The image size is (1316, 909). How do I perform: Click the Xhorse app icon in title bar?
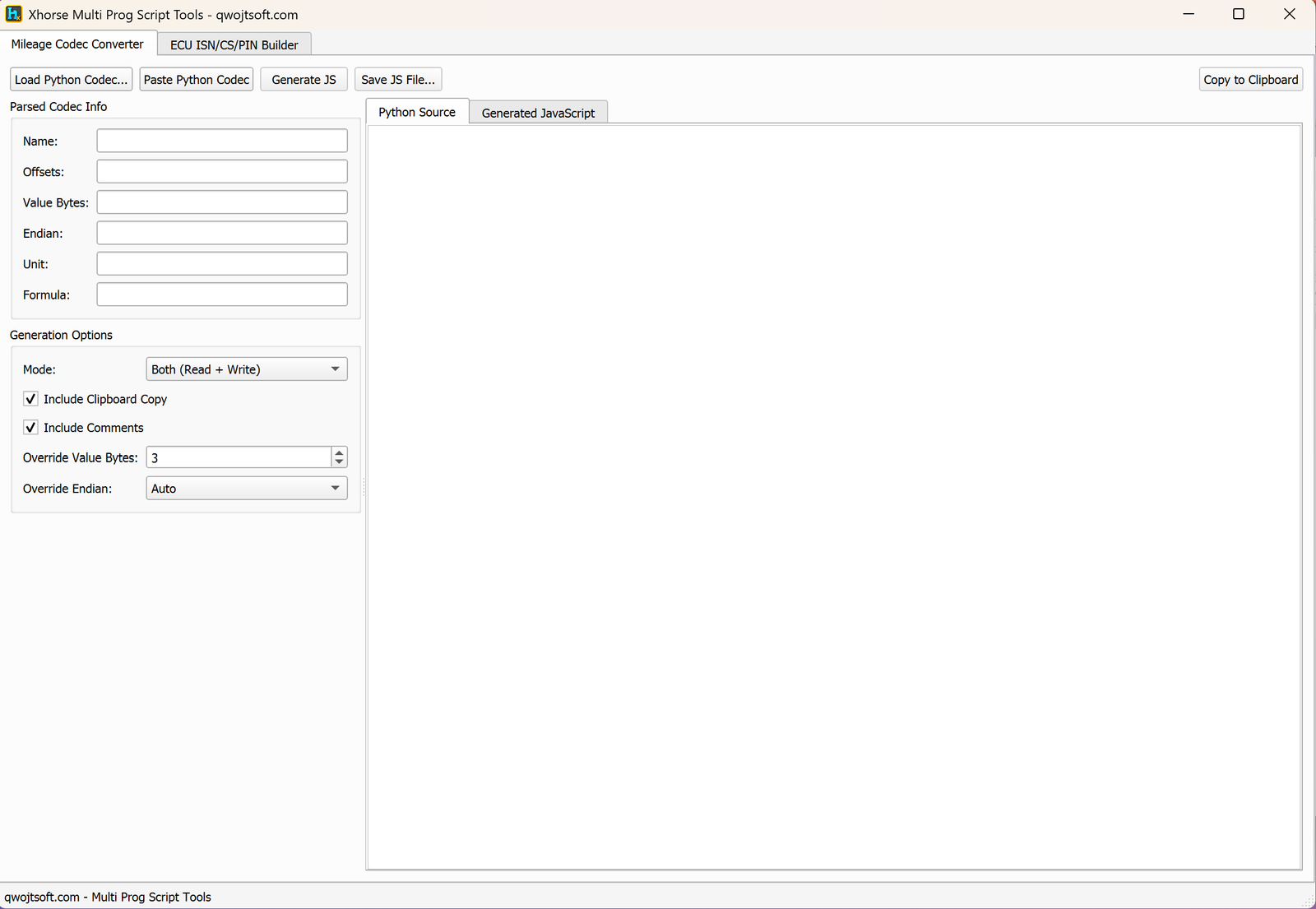[13, 14]
